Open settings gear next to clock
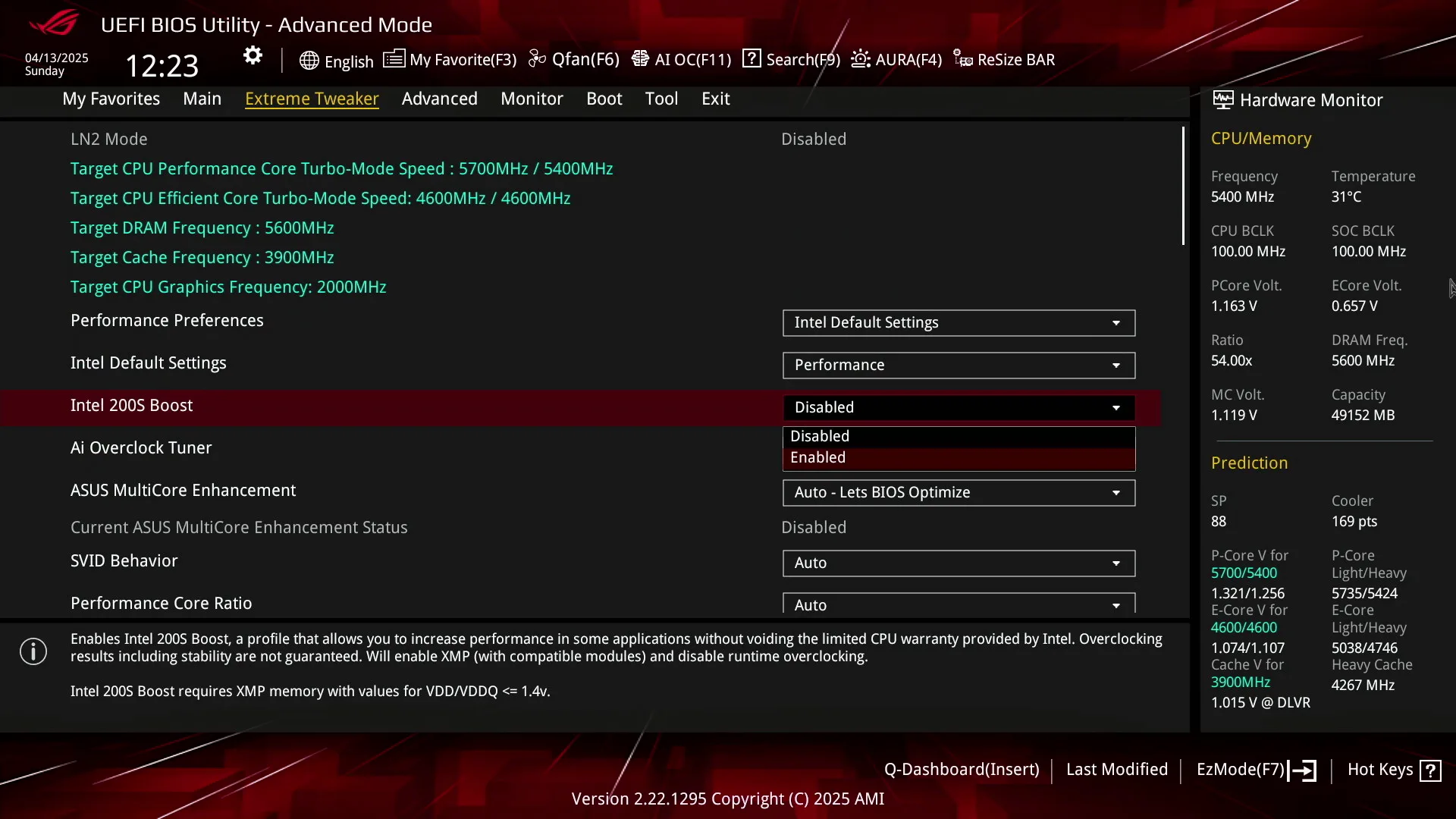The height and width of the screenshot is (819, 1456). 253,55
